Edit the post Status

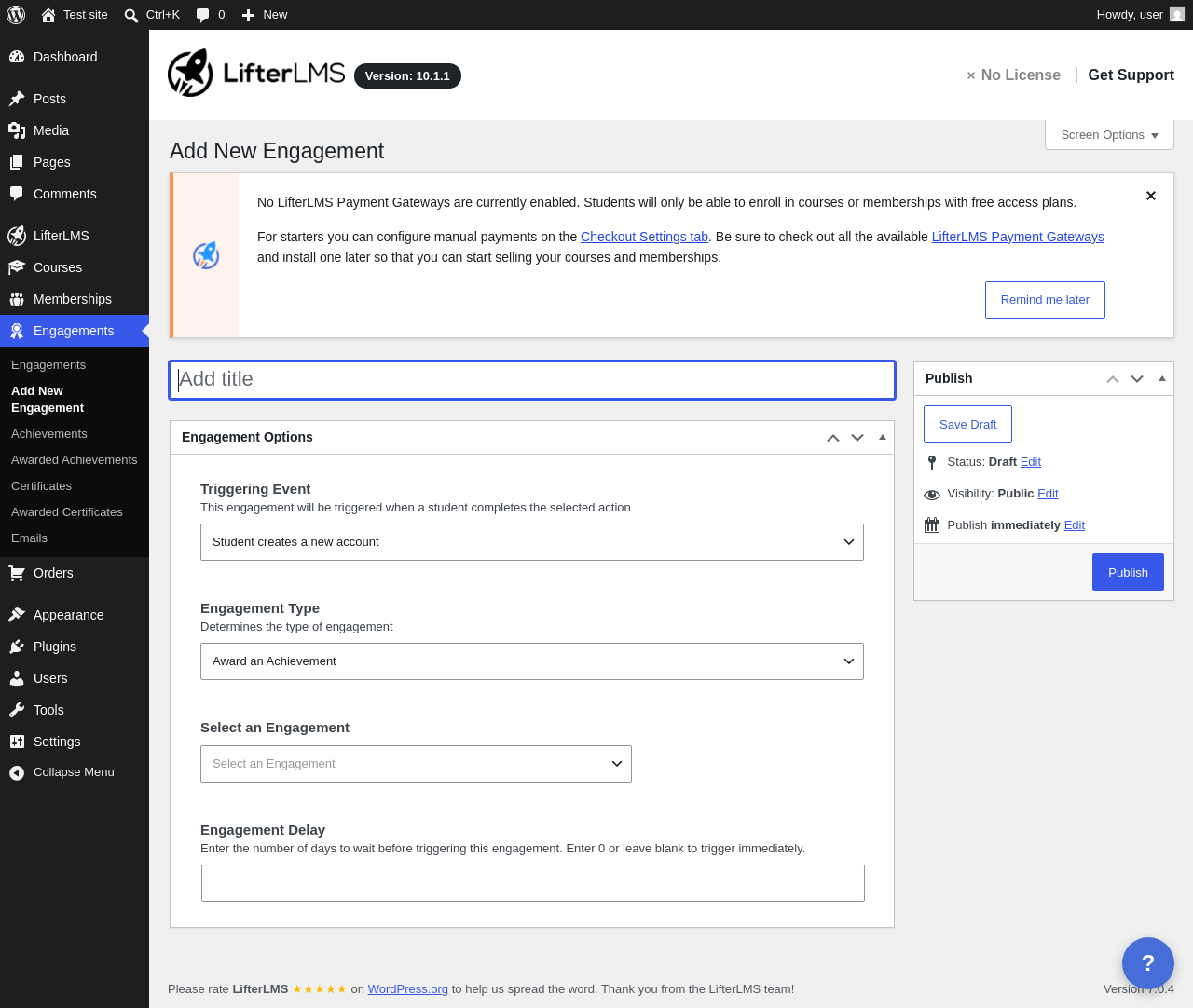1031,462
